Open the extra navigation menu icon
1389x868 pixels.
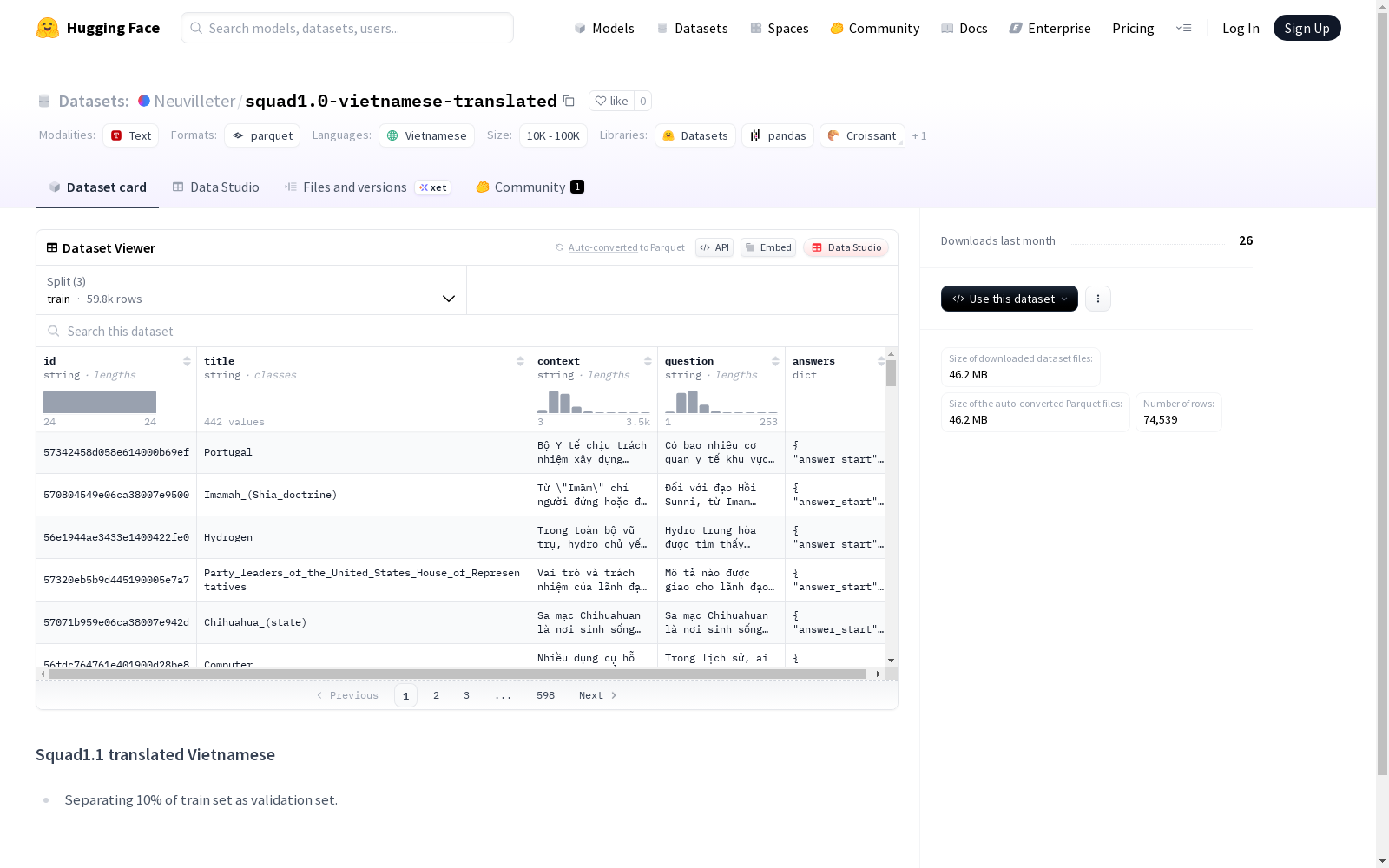1183,28
